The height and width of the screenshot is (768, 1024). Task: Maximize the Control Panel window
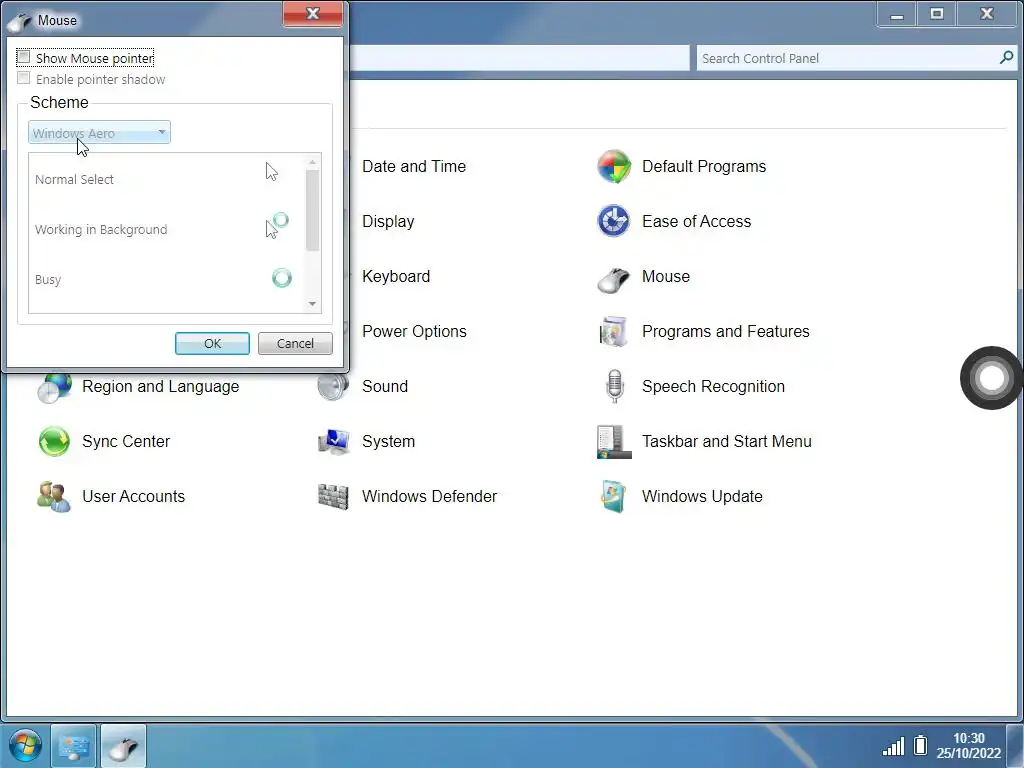(x=936, y=14)
